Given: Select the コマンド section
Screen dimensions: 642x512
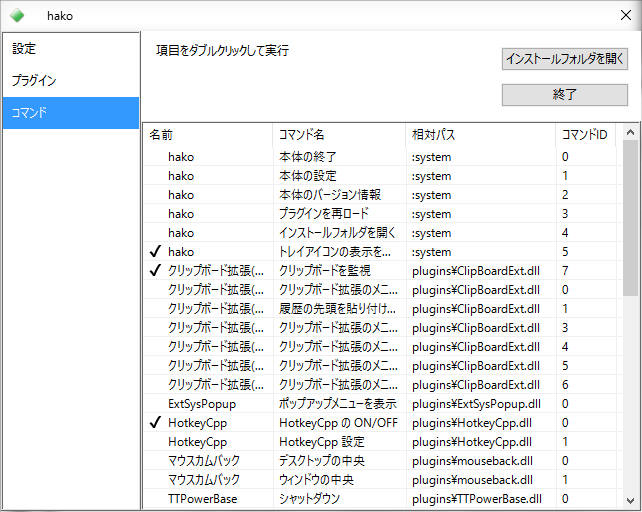Looking at the screenshot, I should pyautogui.click(x=71, y=113).
